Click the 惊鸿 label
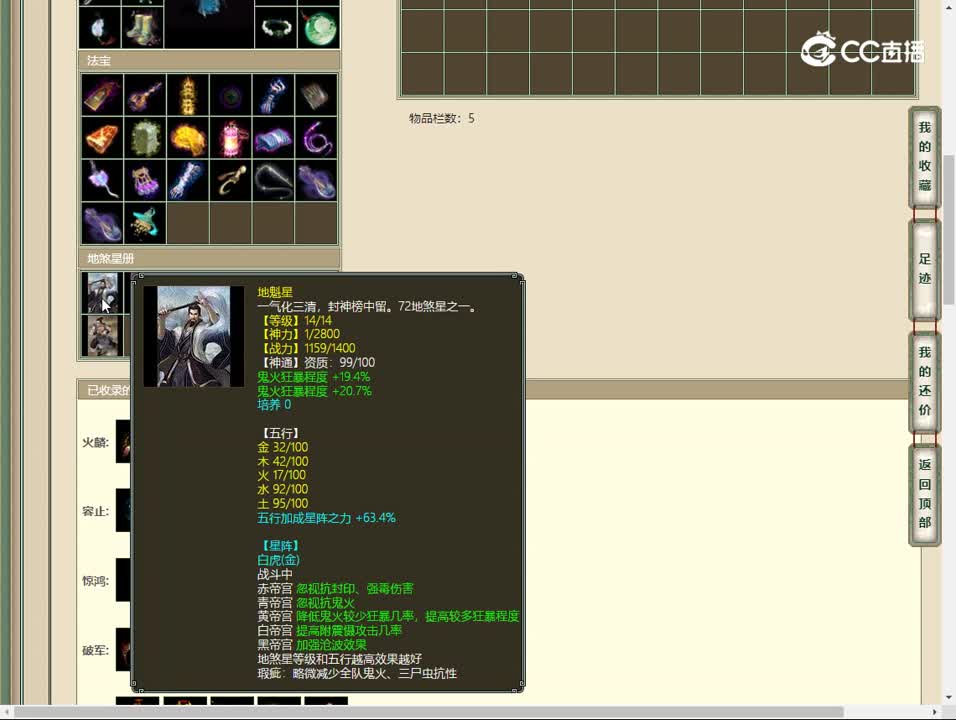 pos(96,581)
